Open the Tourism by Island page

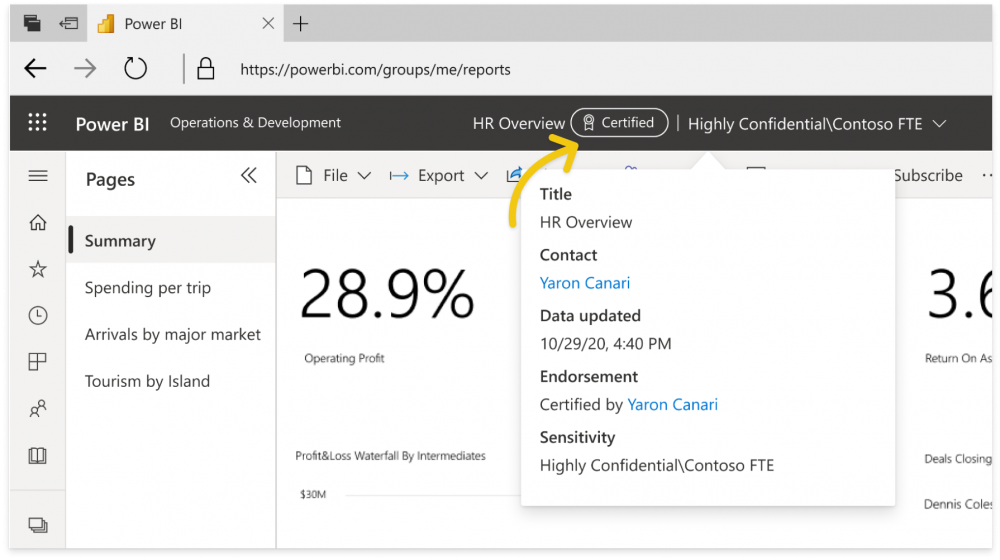(147, 381)
